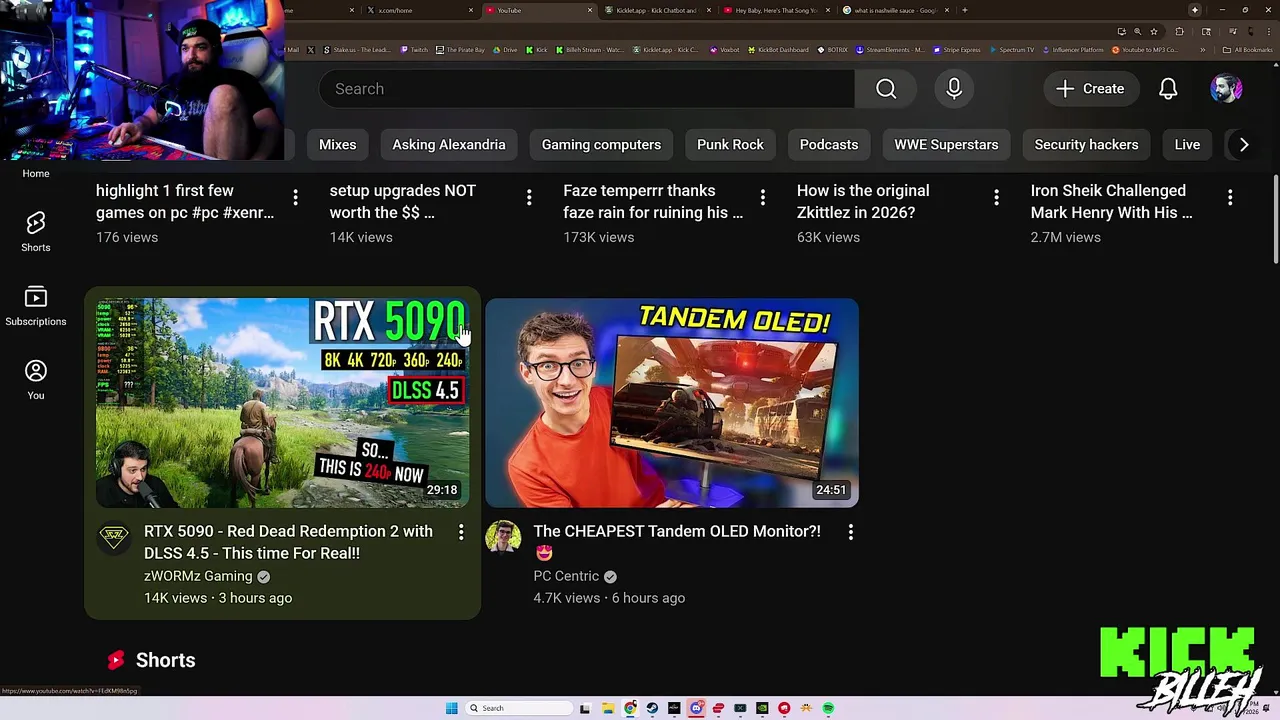The width and height of the screenshot is (1280, 720).
Task: Open BOTRIX bookmark
Action: point(832,49)
